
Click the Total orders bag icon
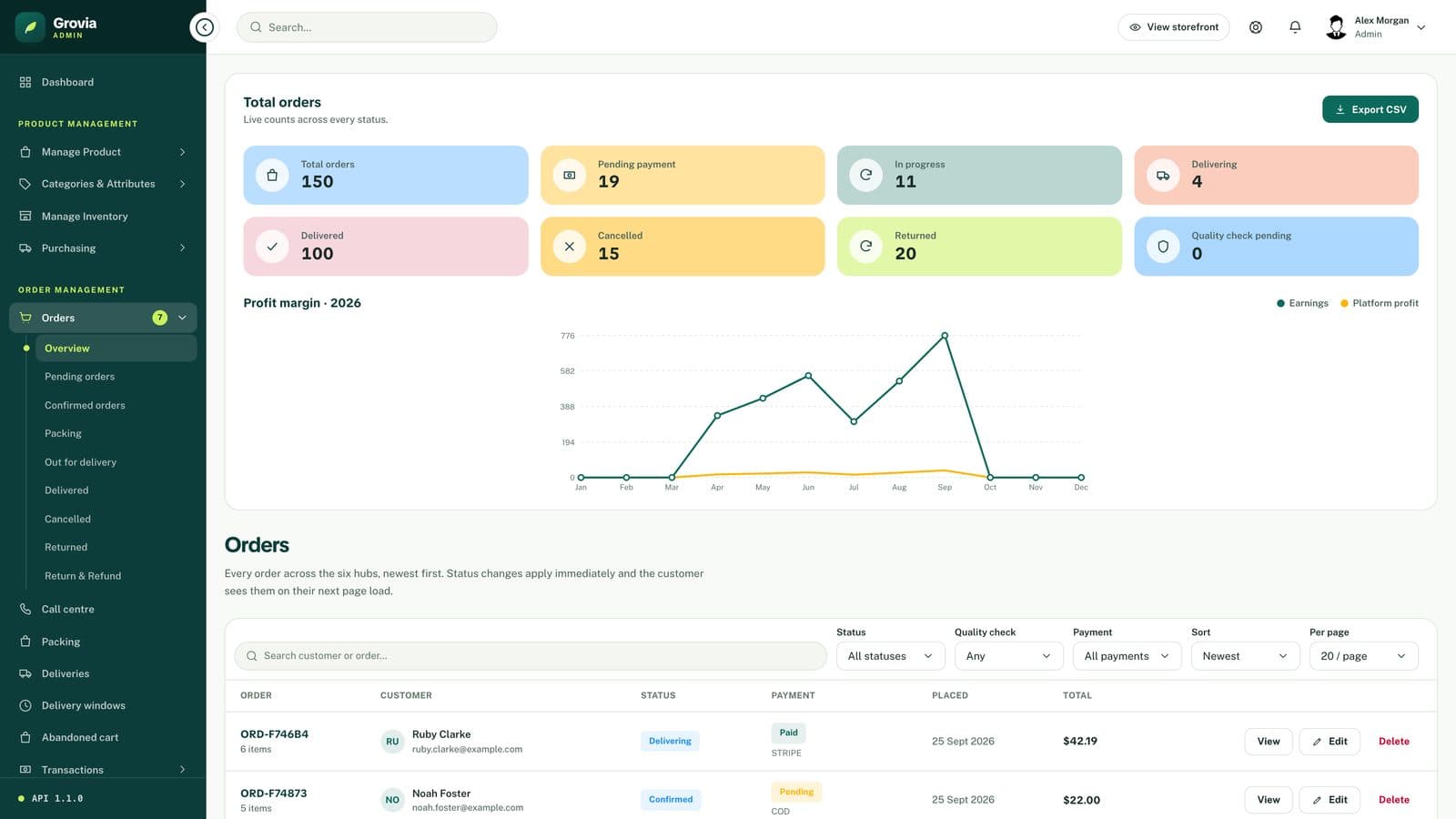click(x=272, y=175)
